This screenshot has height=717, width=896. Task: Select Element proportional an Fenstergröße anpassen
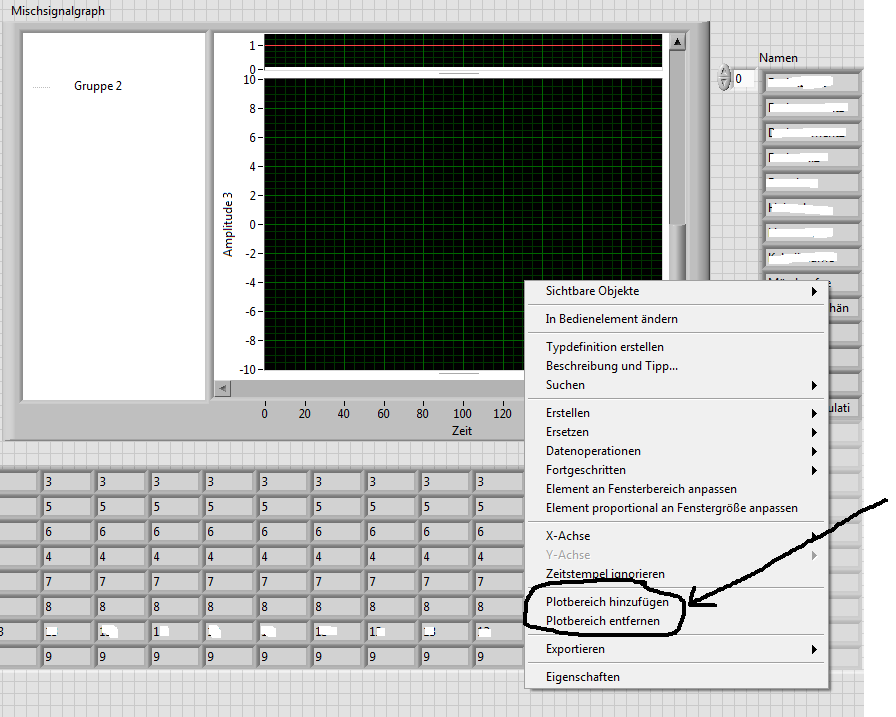[671, 508]
